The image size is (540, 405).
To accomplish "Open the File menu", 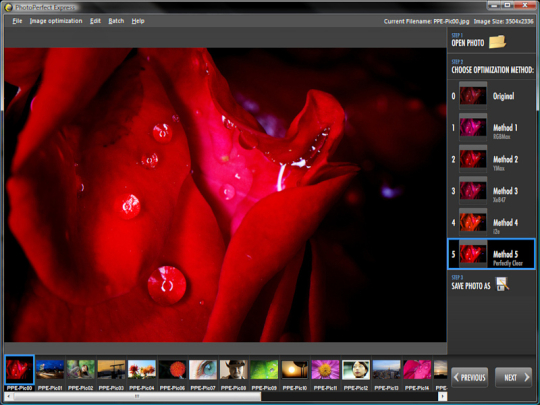I will point(17,21).
